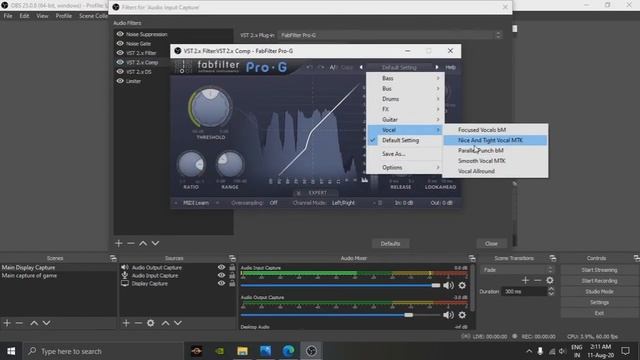Image resolution: width=640 pixels, height=360 pixels.
Task: Click the Threshold knob in Pro-G
Action: [x=210, y=108]
